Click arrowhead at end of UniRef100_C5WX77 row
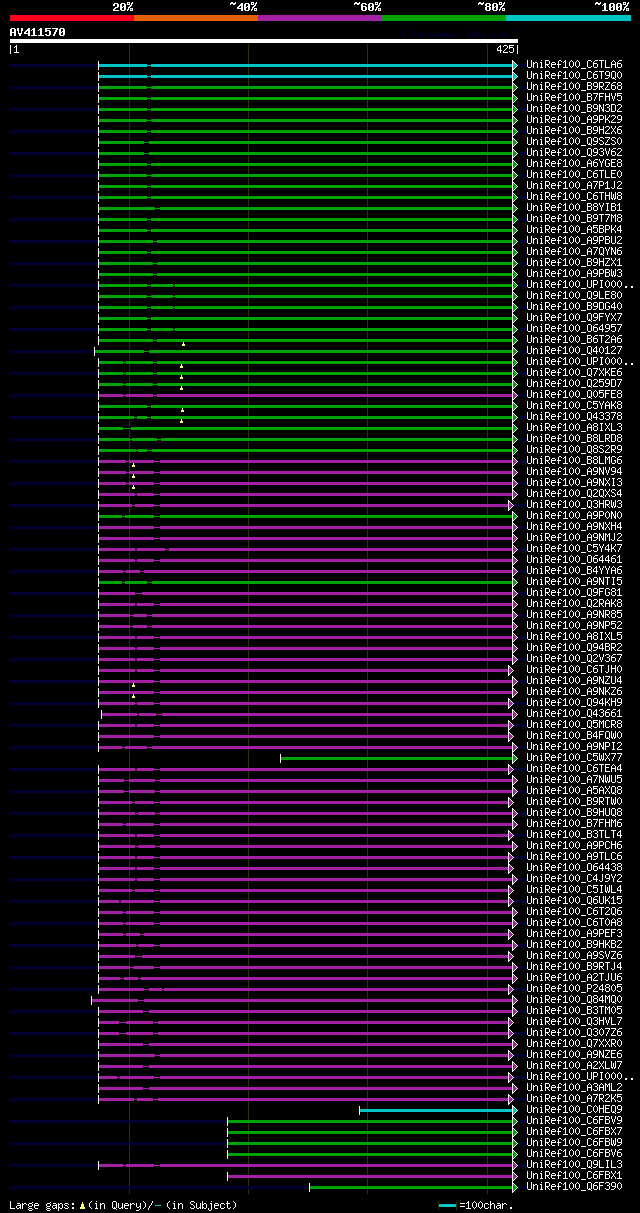 (515, 758)
